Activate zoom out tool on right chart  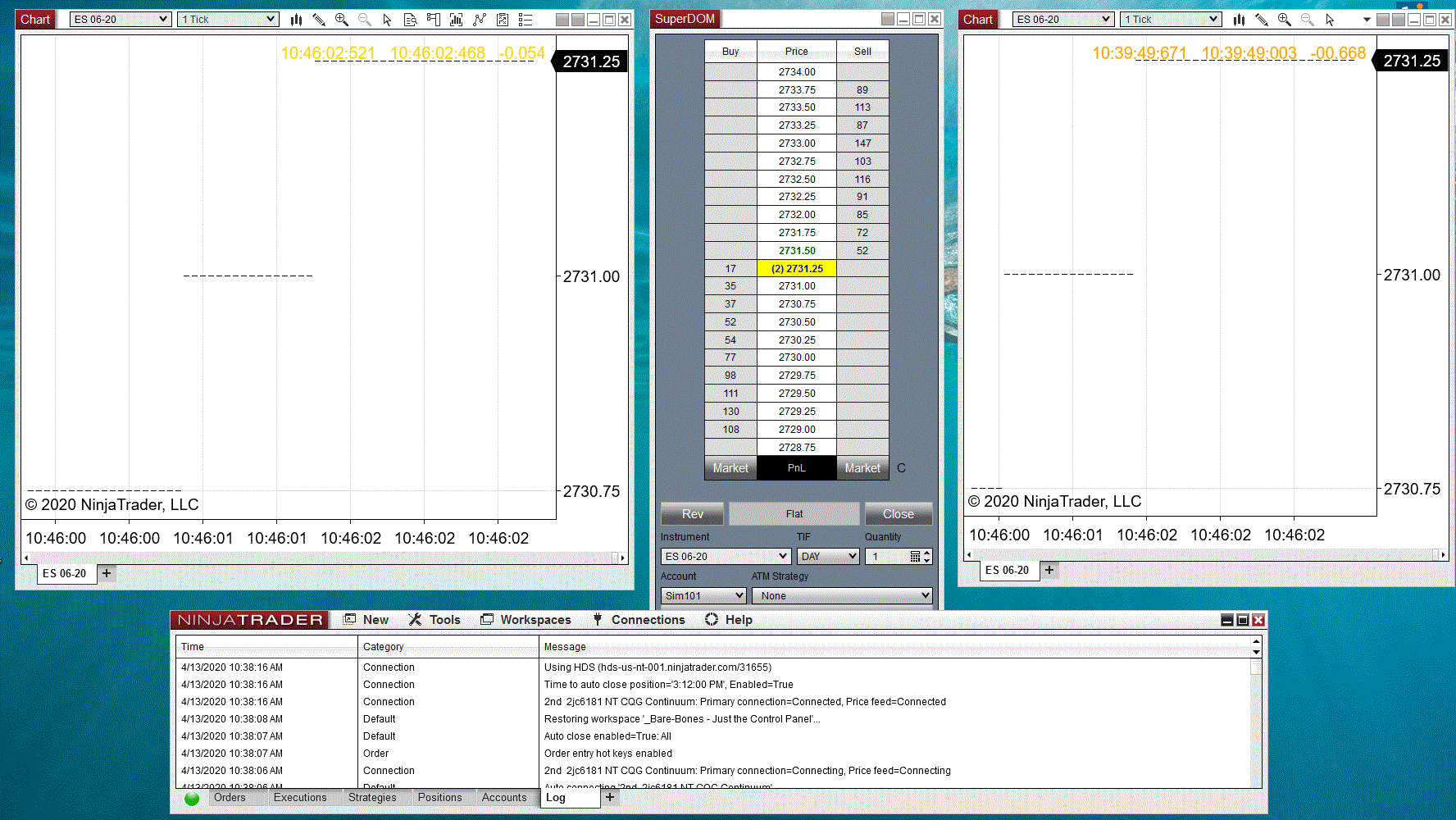tap(1308, 20)
